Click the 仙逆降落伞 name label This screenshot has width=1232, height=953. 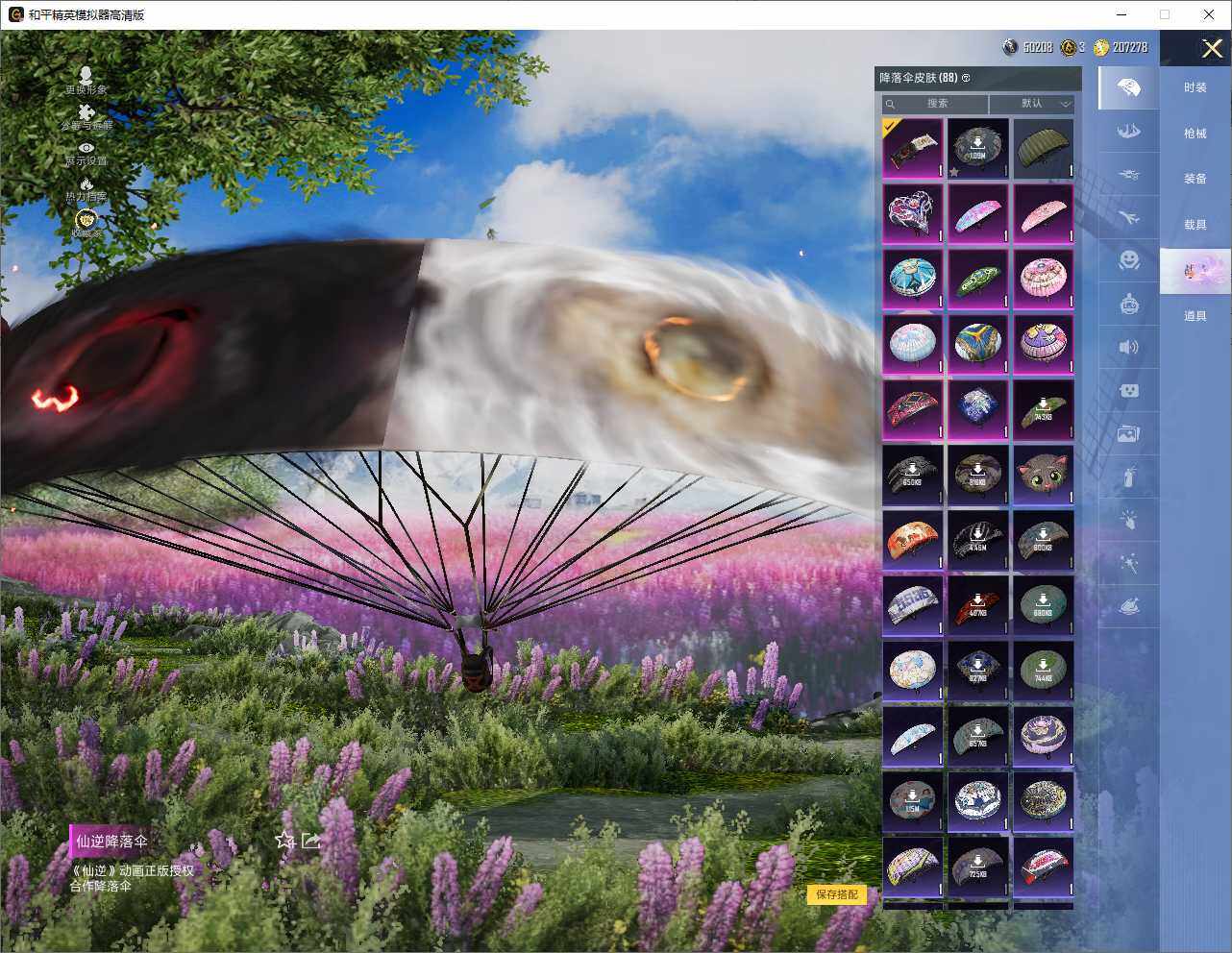111,842
